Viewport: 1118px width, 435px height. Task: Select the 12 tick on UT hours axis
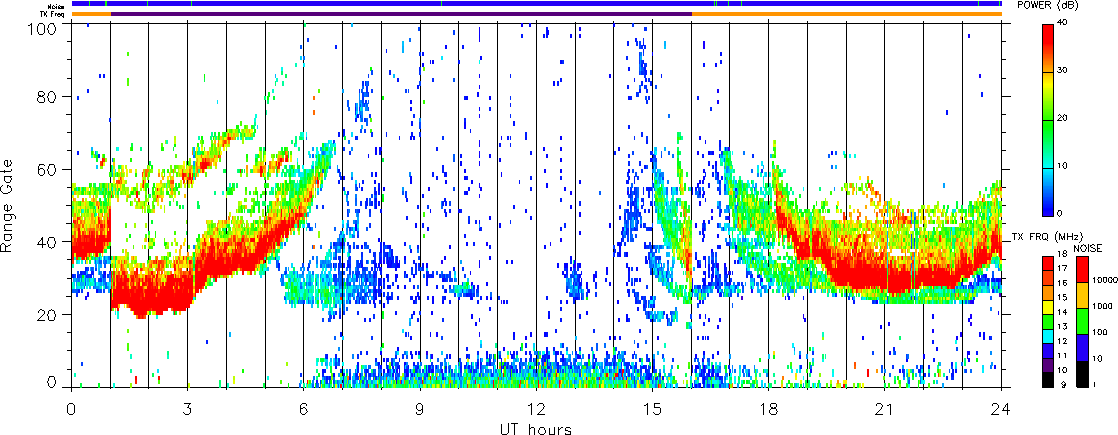(x=536, y=409)
